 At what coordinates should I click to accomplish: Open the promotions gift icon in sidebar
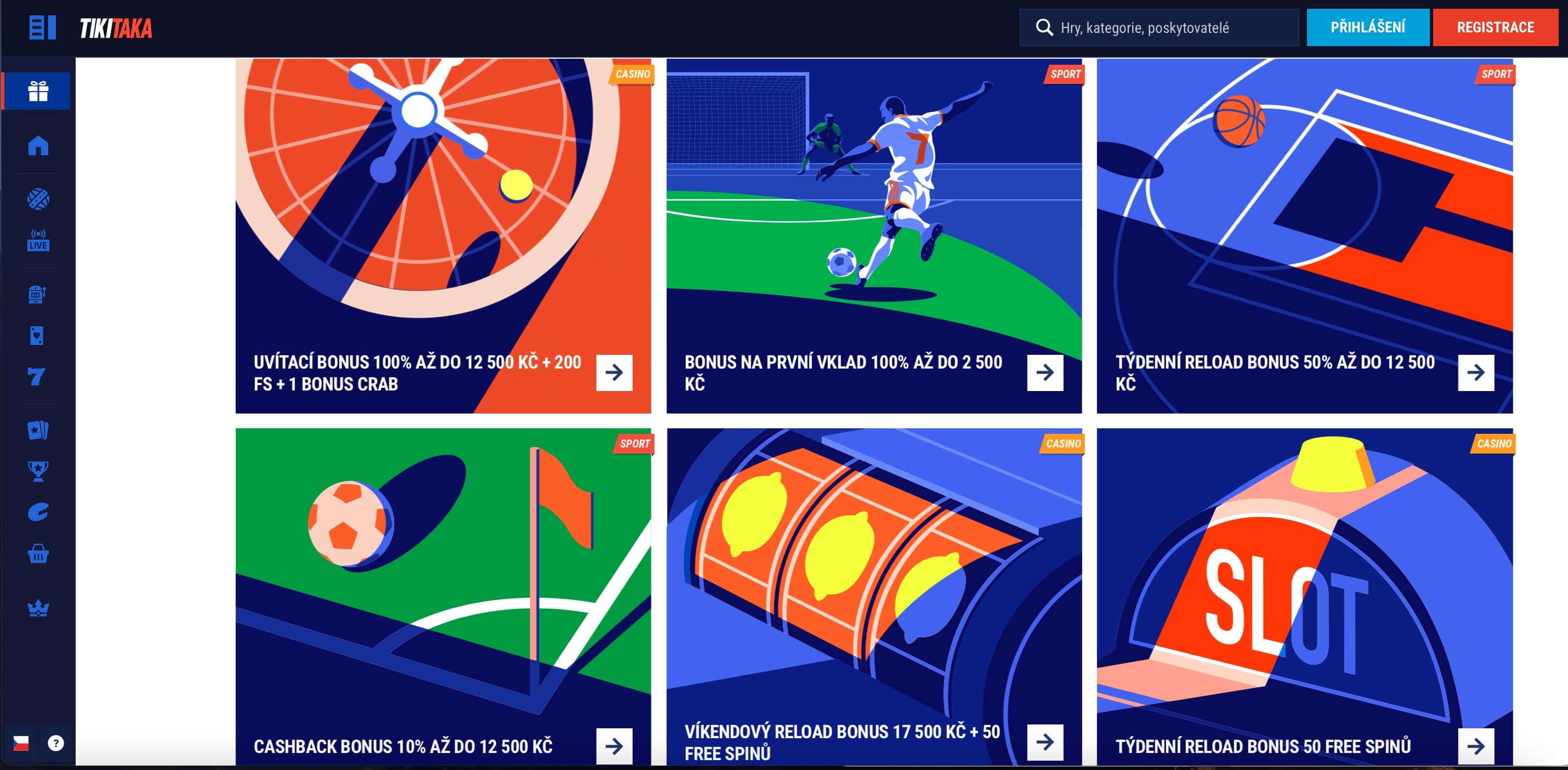(x=38, y=90)
